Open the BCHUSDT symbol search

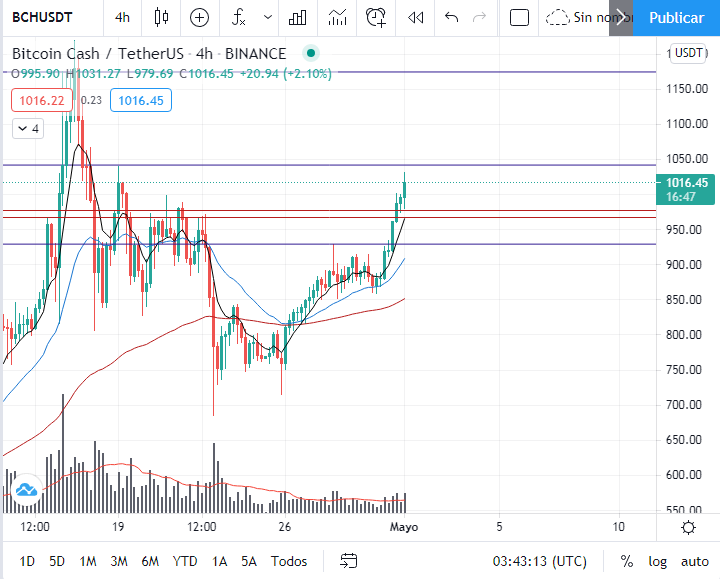click(x=42, y=17)
